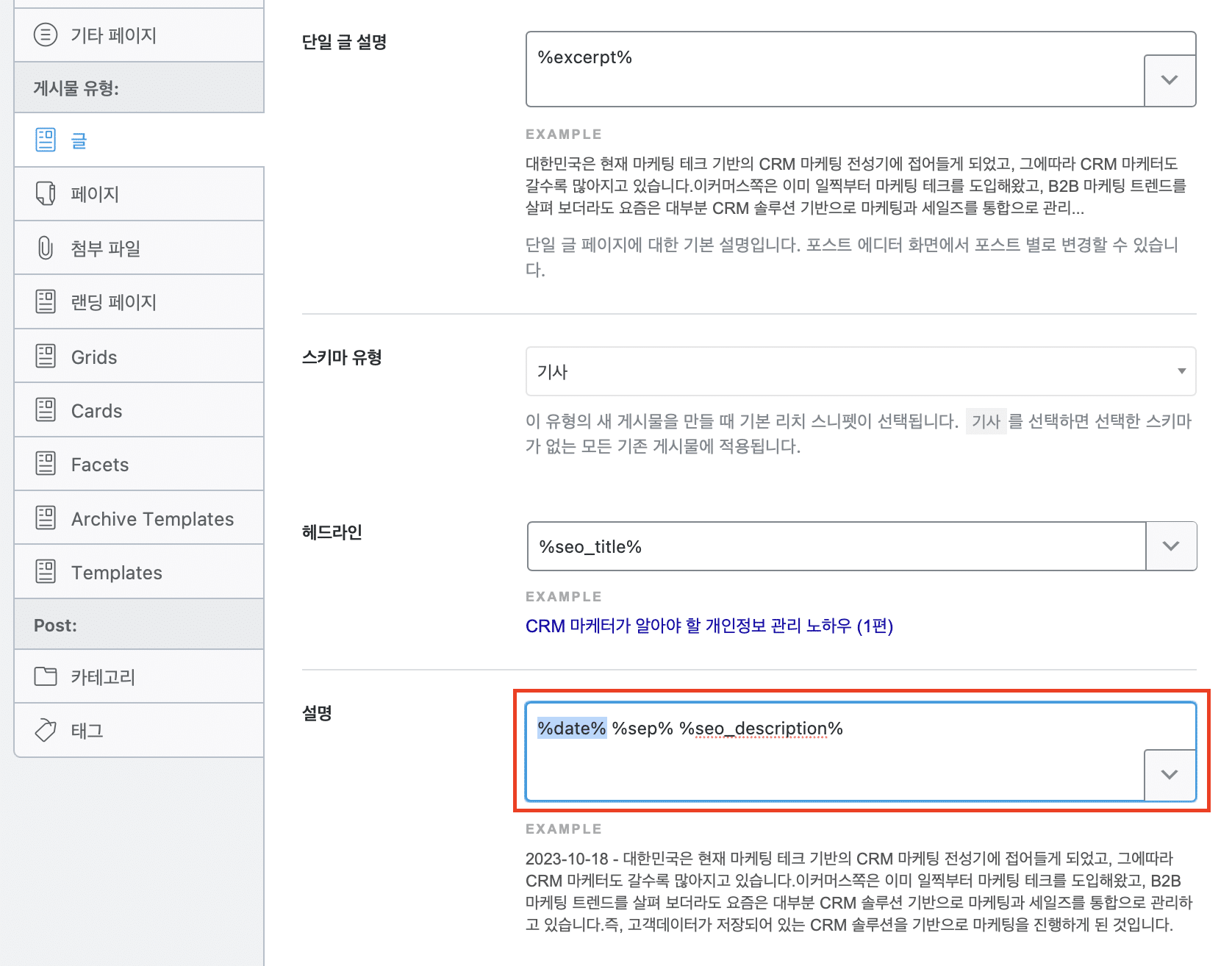The image size is (1232, 966).
Task: Click the Templates post type icon
Action: click(46, 571)
